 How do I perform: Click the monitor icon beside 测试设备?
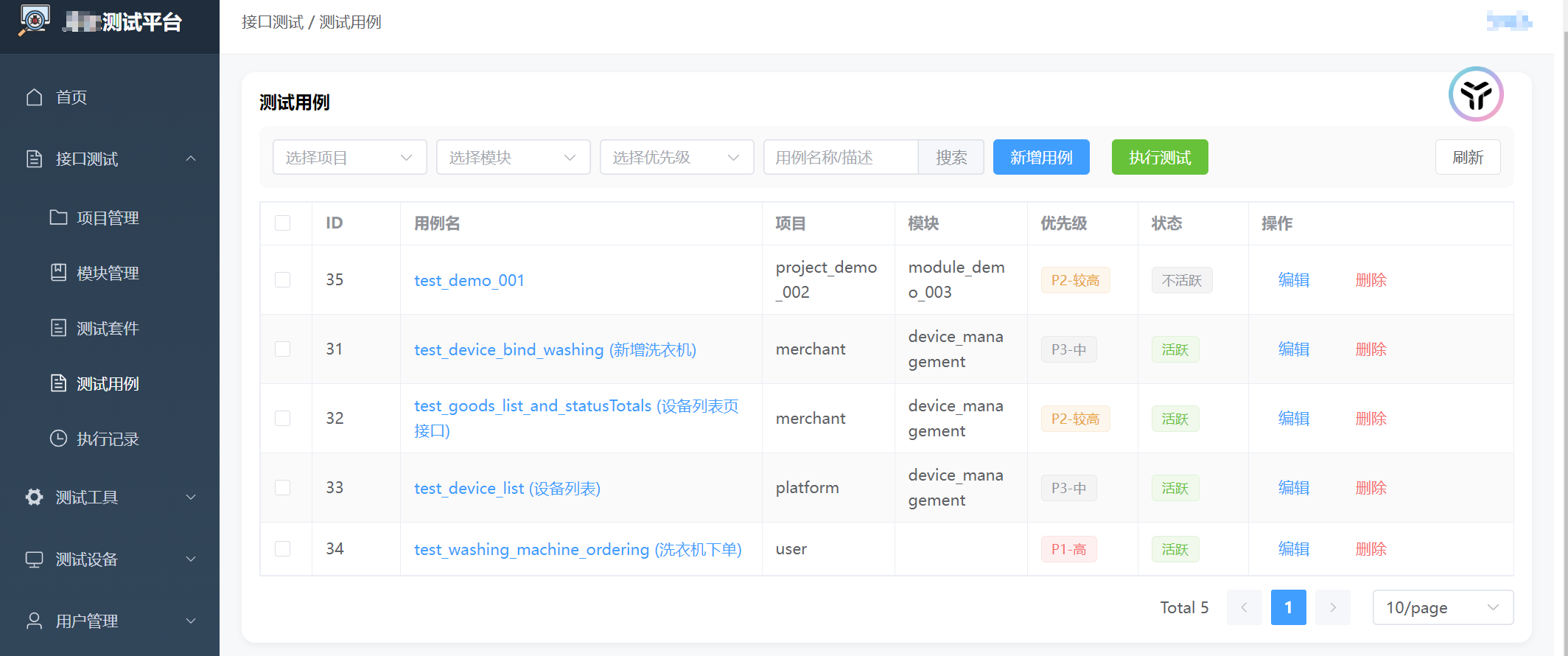[x=35, y=559]
